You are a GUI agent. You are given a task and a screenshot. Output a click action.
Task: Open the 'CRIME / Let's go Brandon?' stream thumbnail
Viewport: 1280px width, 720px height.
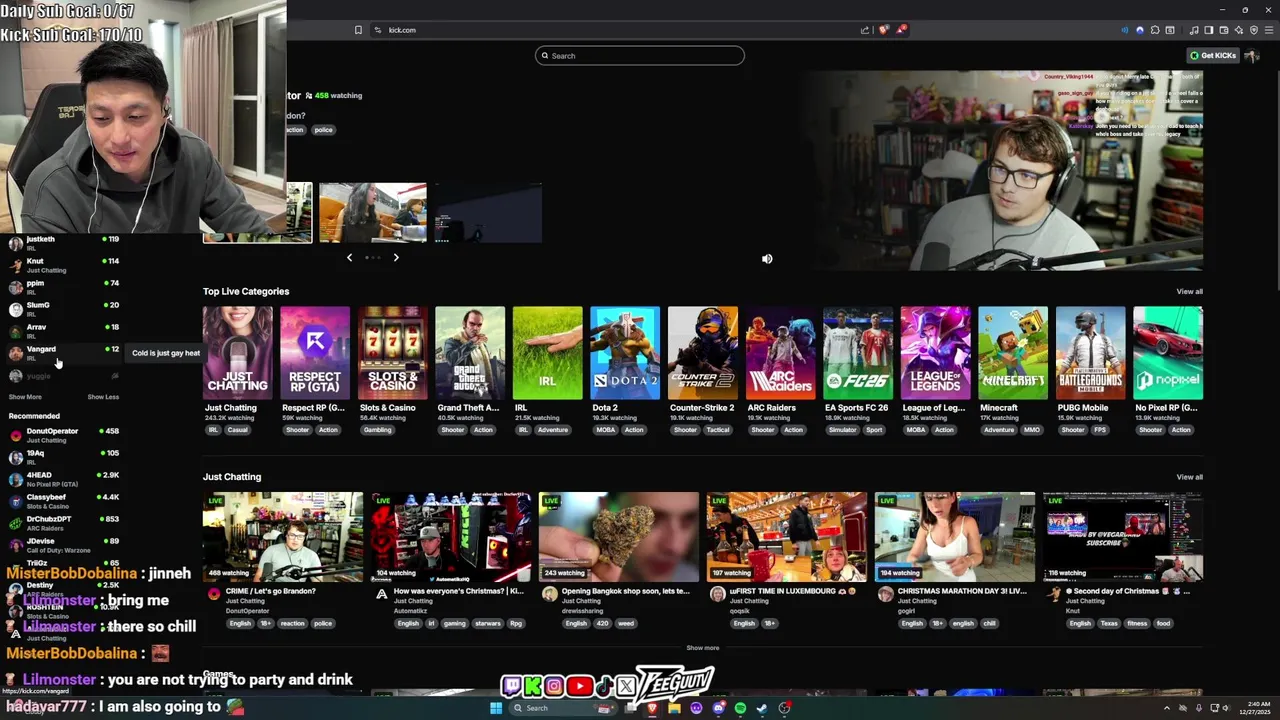point(283,537)
